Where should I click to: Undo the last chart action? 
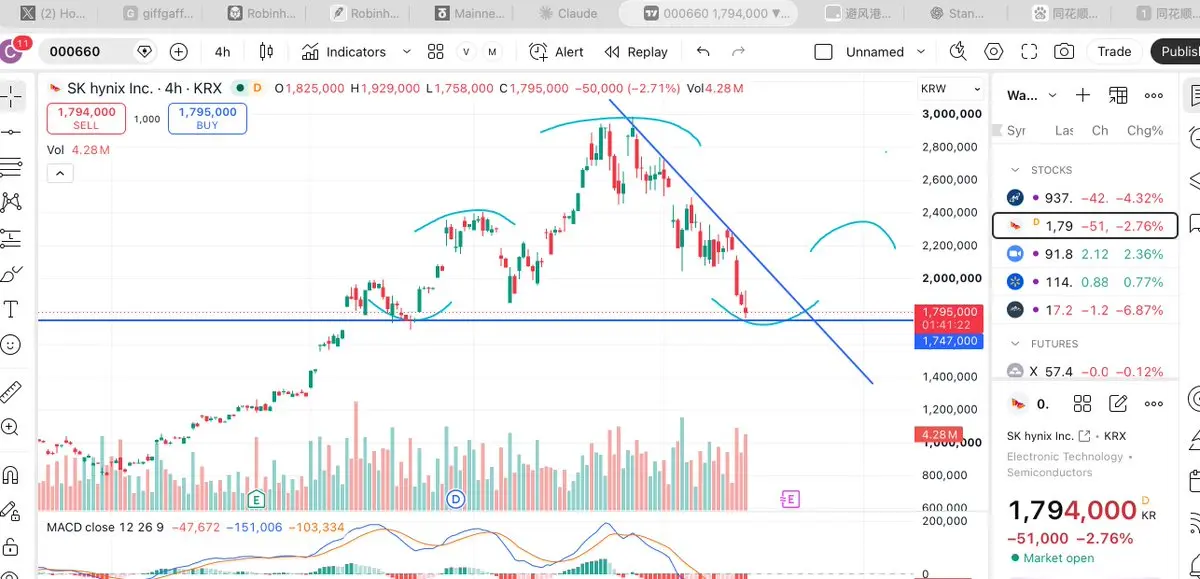click(703, 52)
